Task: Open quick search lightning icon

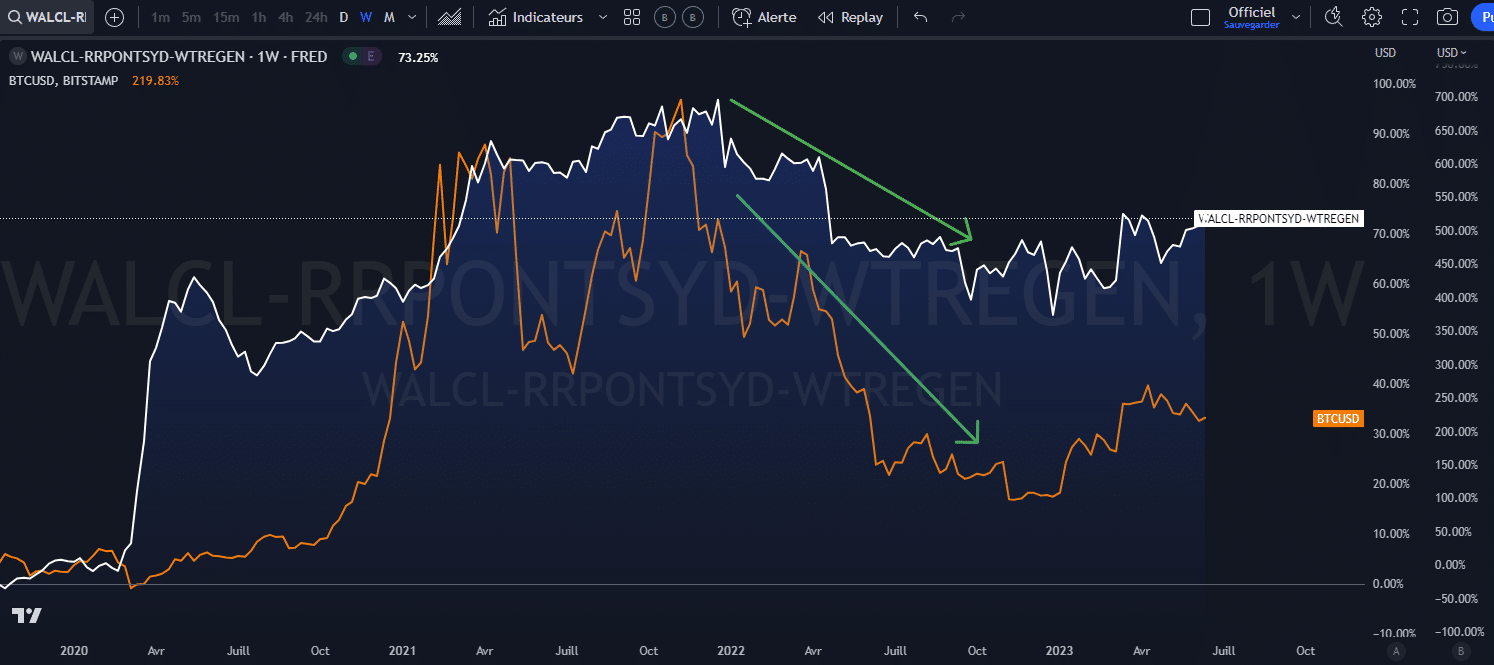Action: click(x=1333, y=17)
